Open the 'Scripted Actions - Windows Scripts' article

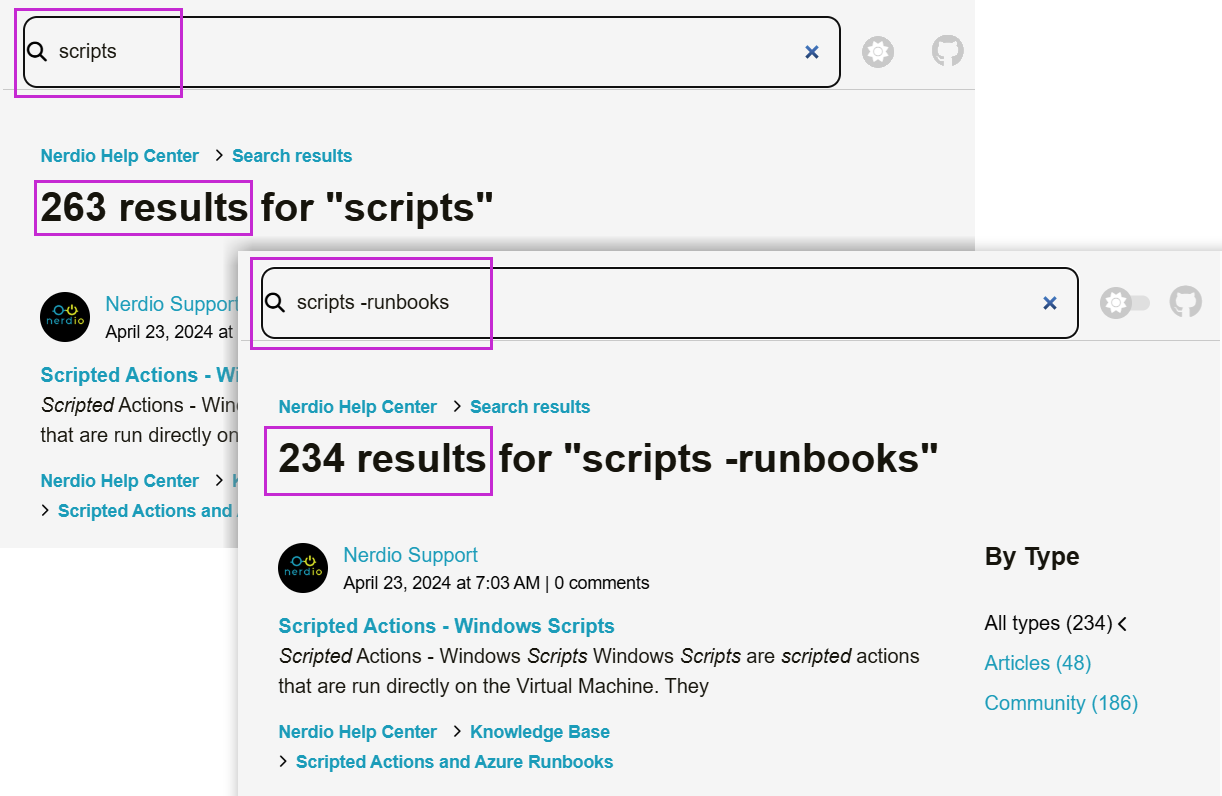[447, 626]
